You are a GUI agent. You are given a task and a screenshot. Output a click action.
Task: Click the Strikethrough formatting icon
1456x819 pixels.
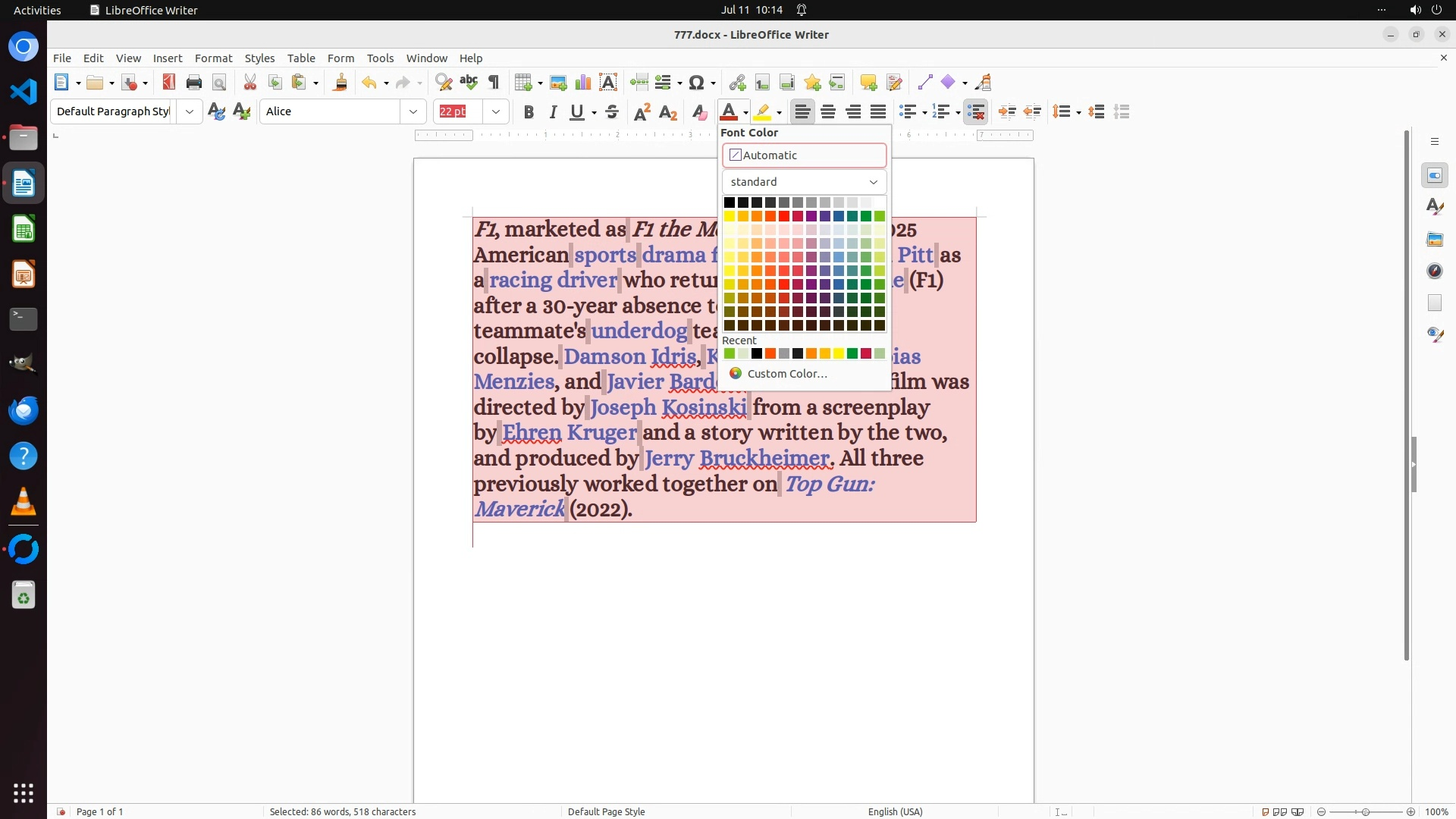pos(612,112)
